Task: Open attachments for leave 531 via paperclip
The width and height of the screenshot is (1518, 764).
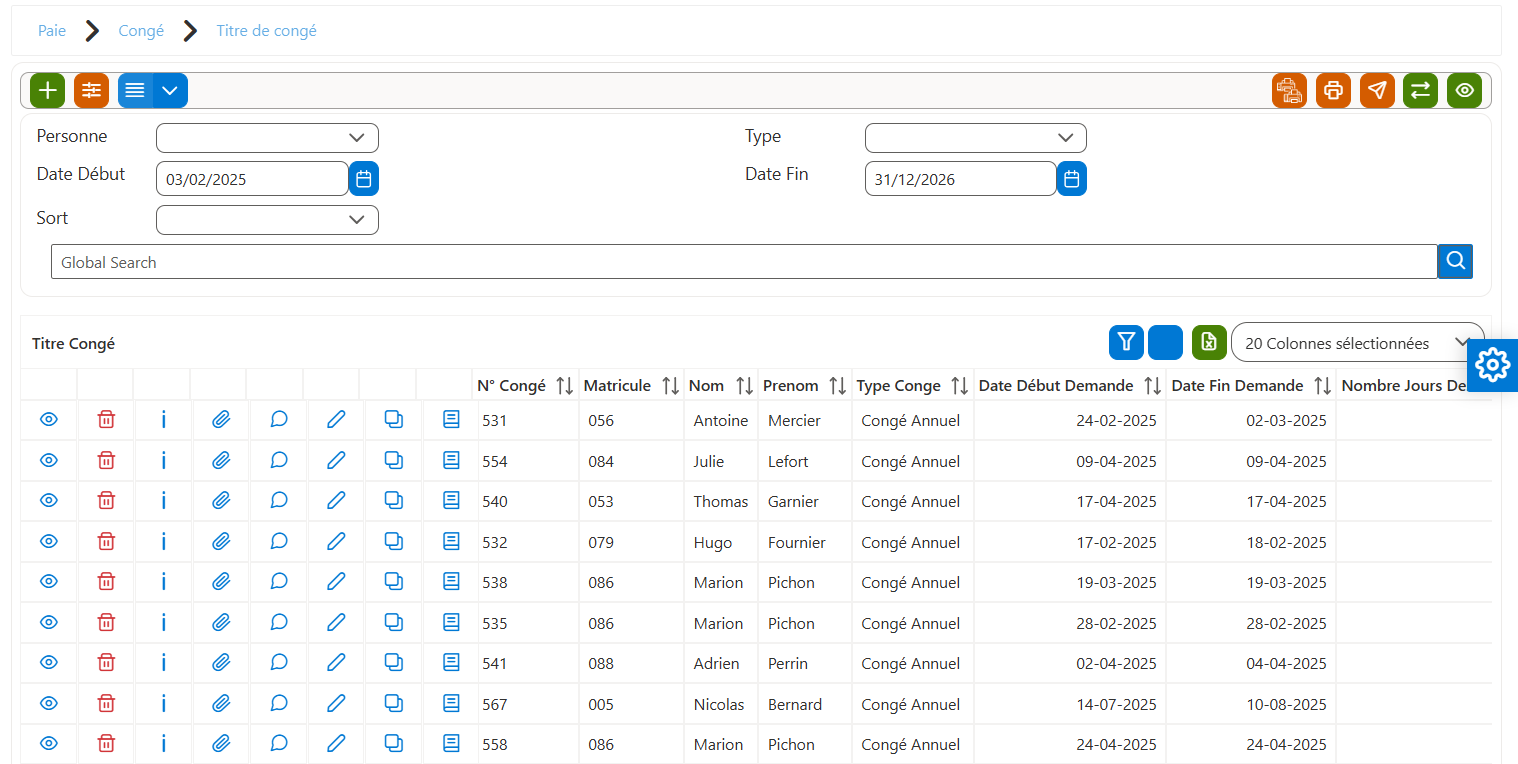Action: coord(221,420)
